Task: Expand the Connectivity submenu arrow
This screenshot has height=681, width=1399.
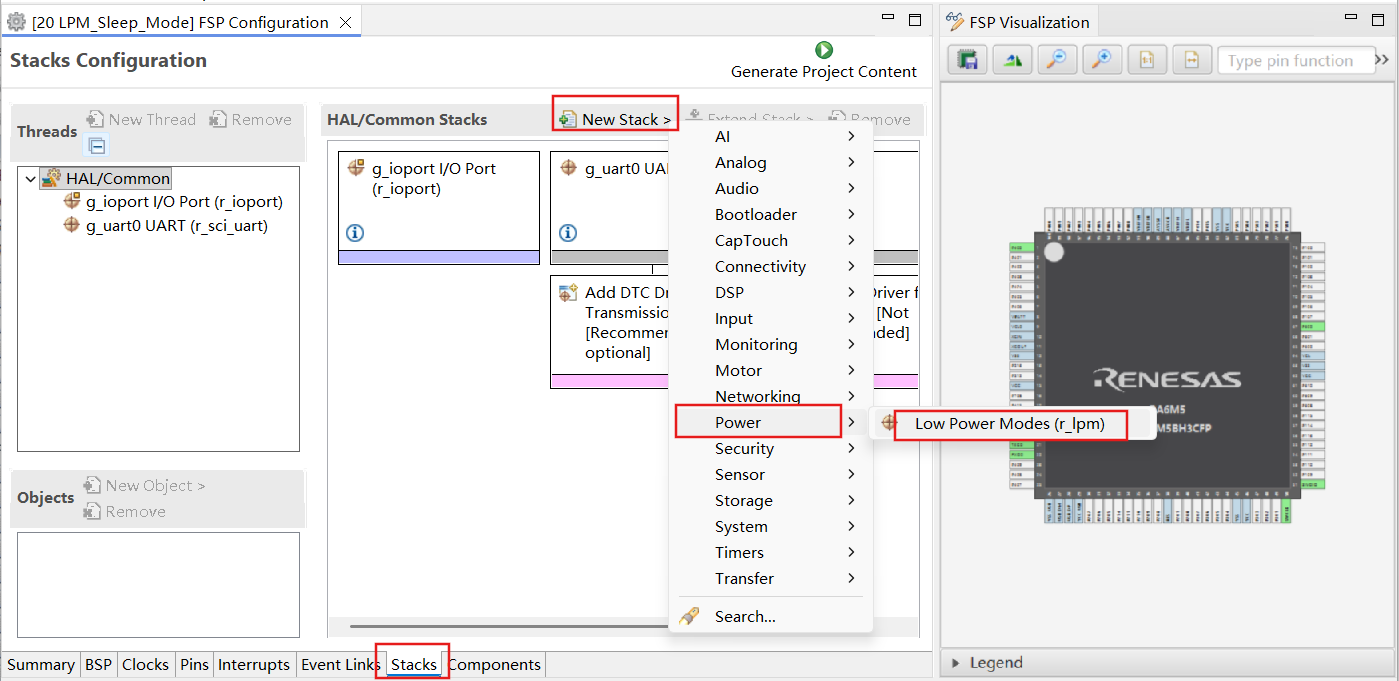Action: [851, 266]
